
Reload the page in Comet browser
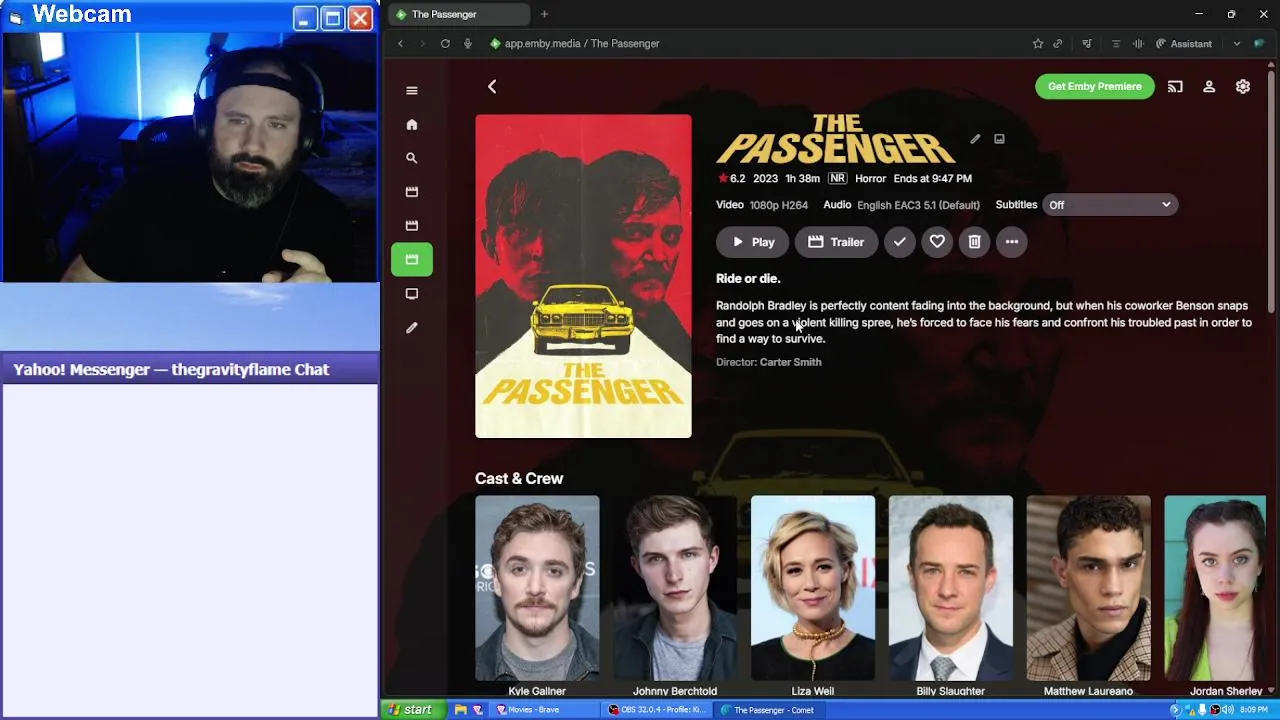point(445,44)
